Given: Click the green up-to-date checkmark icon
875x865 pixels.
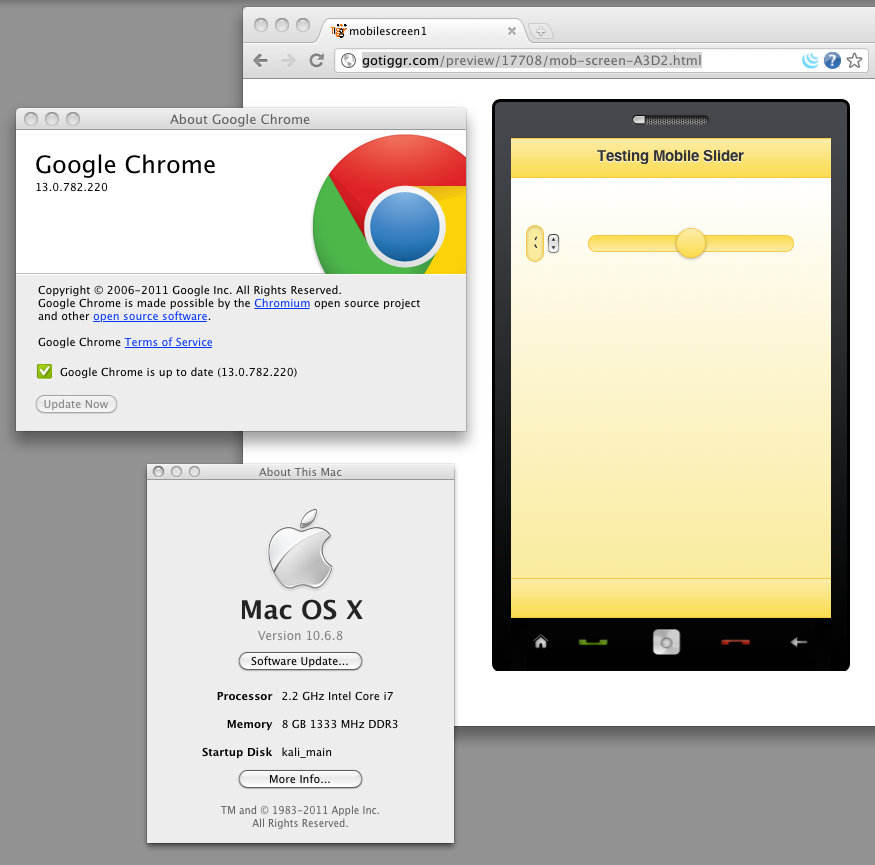Looking at the screenshot, I should (x=45, y=372).
